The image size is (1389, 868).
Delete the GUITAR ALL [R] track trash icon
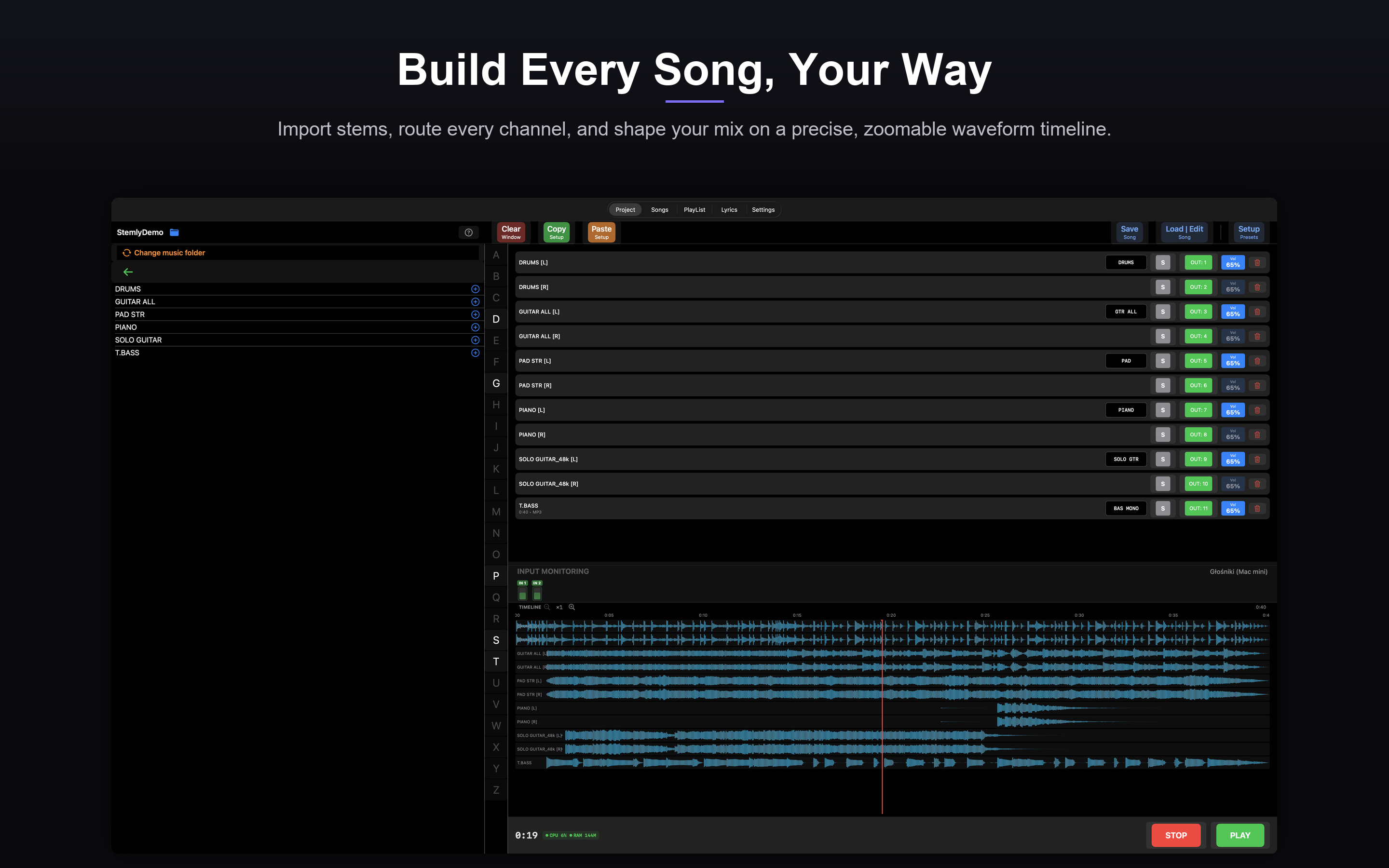coord(1257,337)
